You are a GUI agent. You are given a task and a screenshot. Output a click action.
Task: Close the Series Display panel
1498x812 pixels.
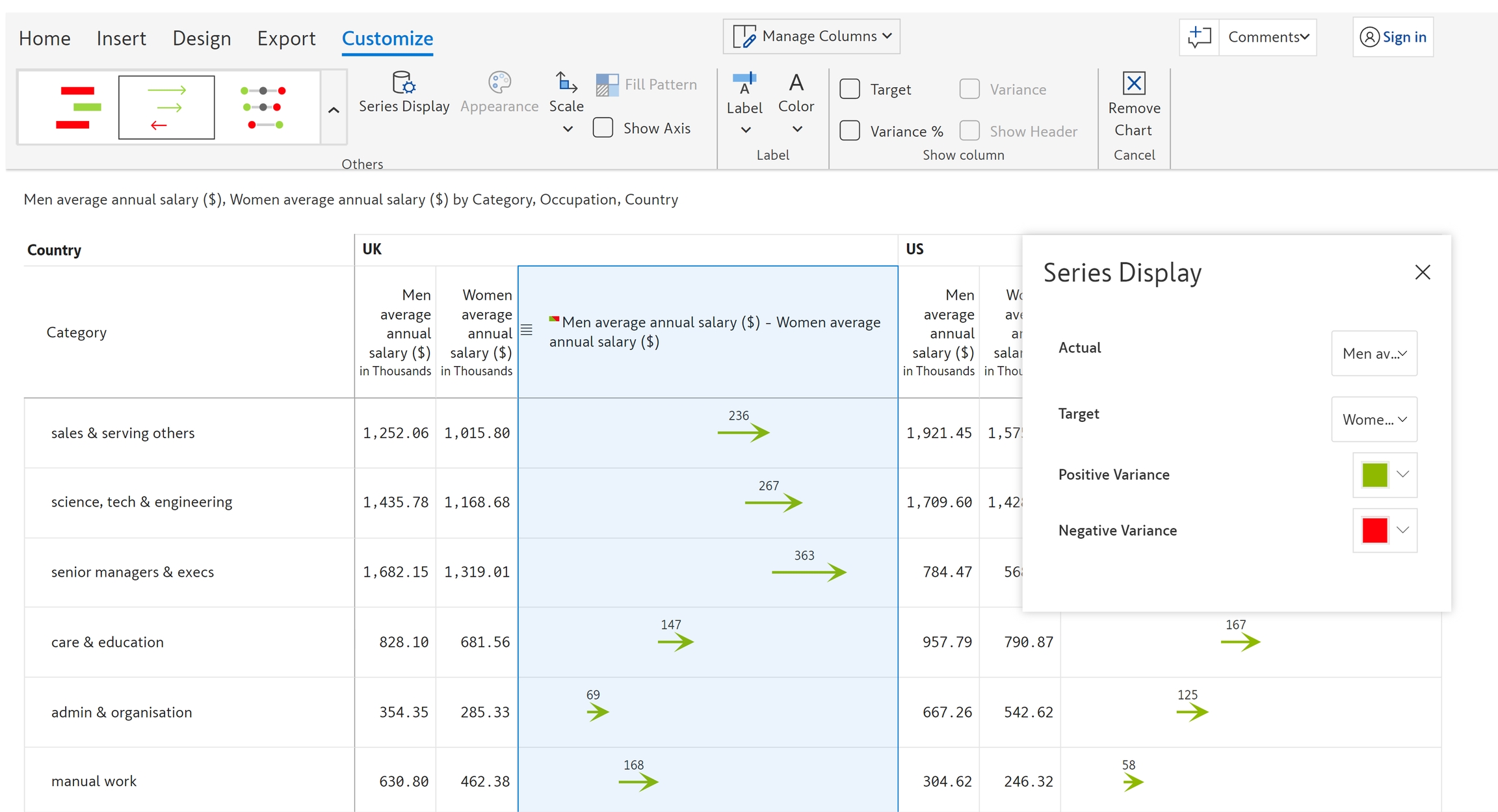1423,272
